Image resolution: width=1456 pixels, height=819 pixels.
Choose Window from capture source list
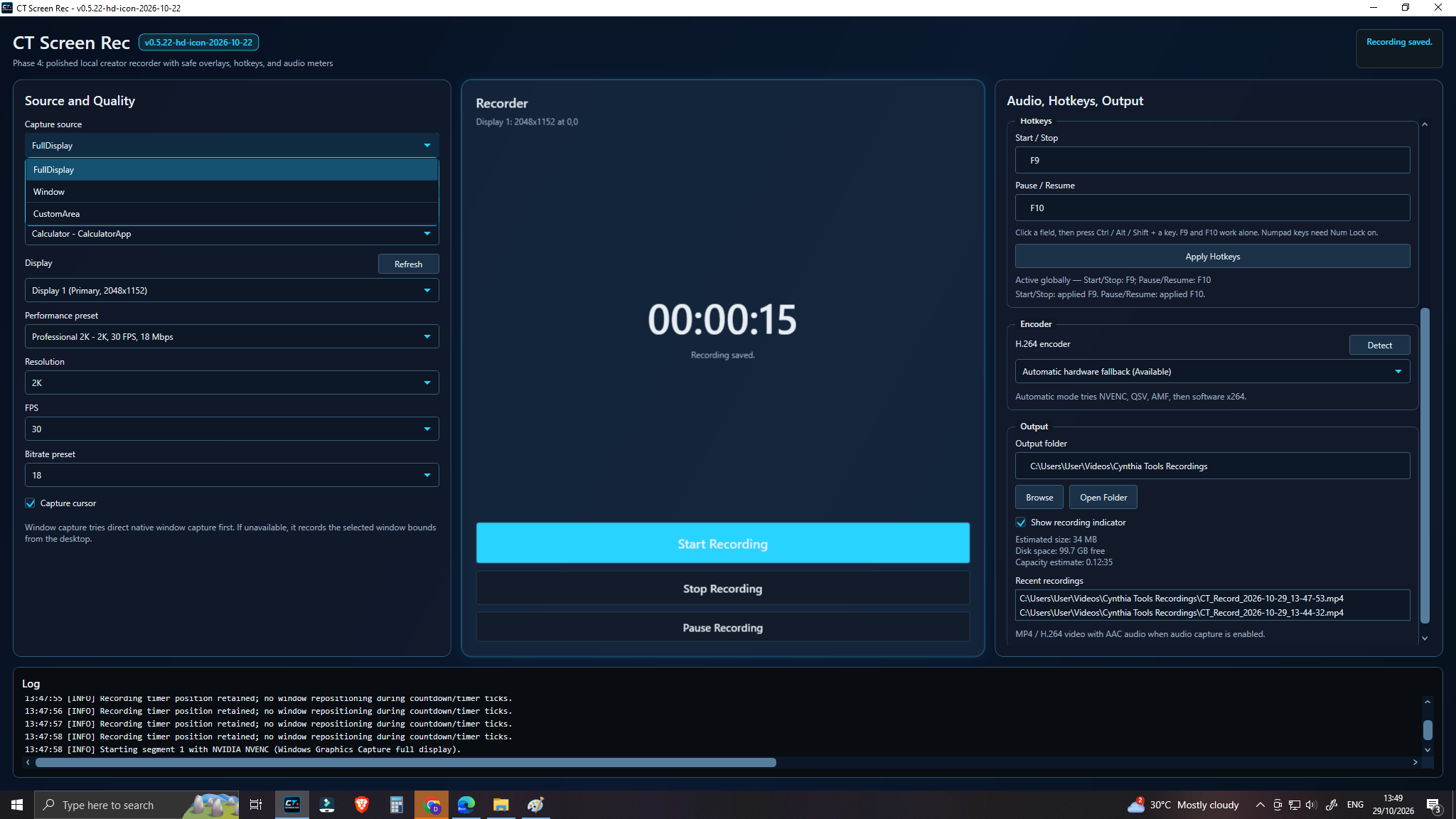coord(232,192)
